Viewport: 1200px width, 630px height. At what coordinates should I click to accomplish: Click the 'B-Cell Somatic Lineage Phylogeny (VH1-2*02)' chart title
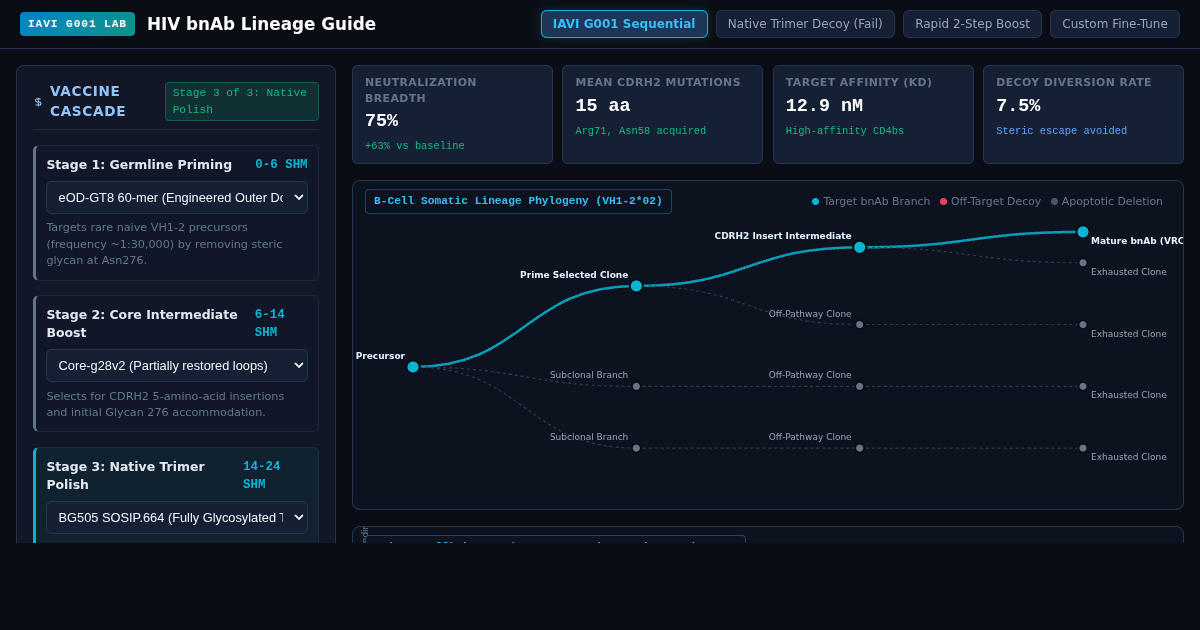tap(518, 201)
